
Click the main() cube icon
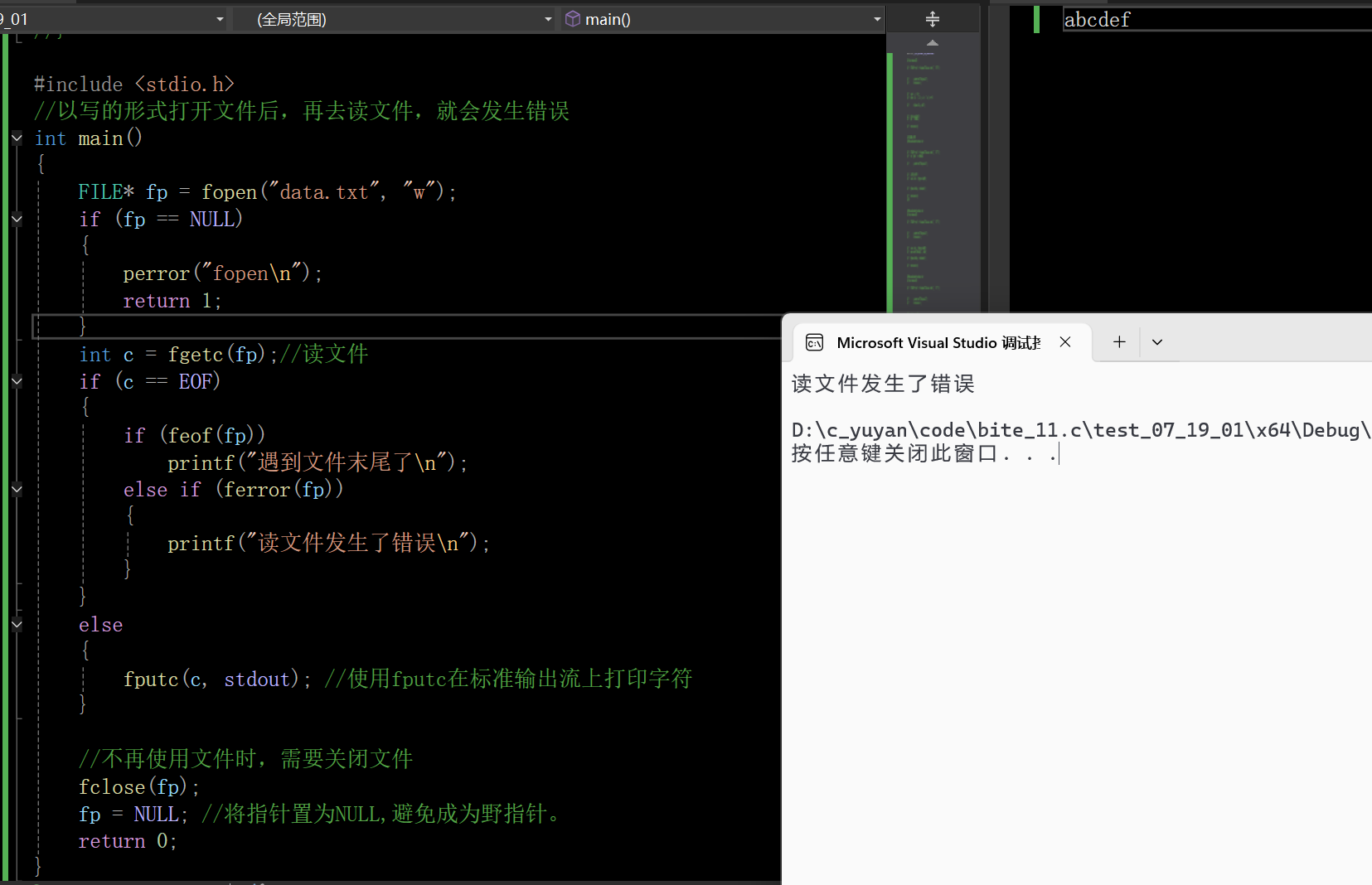(572, 19)
